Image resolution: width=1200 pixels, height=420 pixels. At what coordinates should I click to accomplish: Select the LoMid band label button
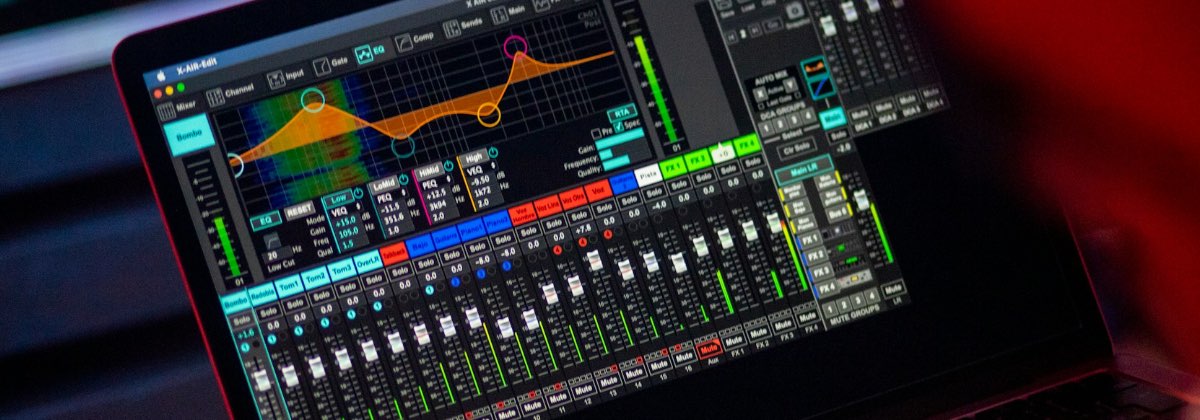click(x=382, y=184)
